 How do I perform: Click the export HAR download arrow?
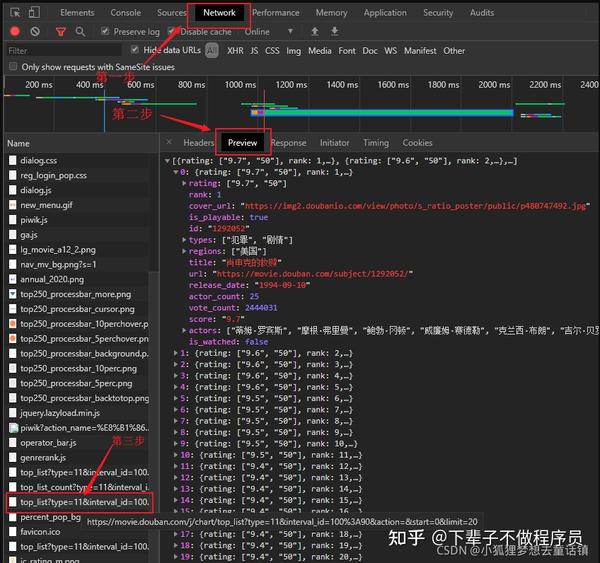tap(334, 31)
